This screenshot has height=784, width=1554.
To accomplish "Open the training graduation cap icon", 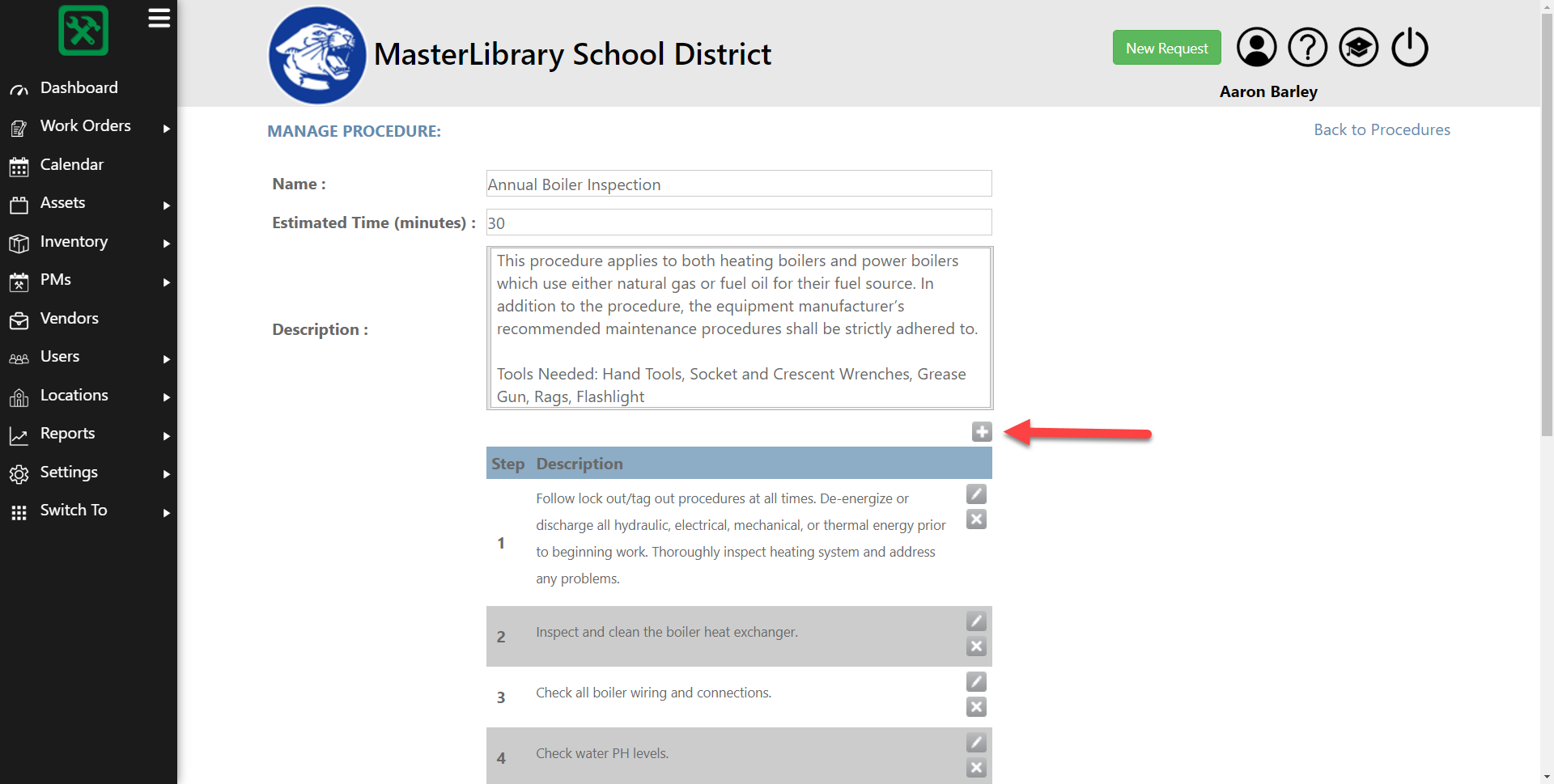I will click(1358, 48).
